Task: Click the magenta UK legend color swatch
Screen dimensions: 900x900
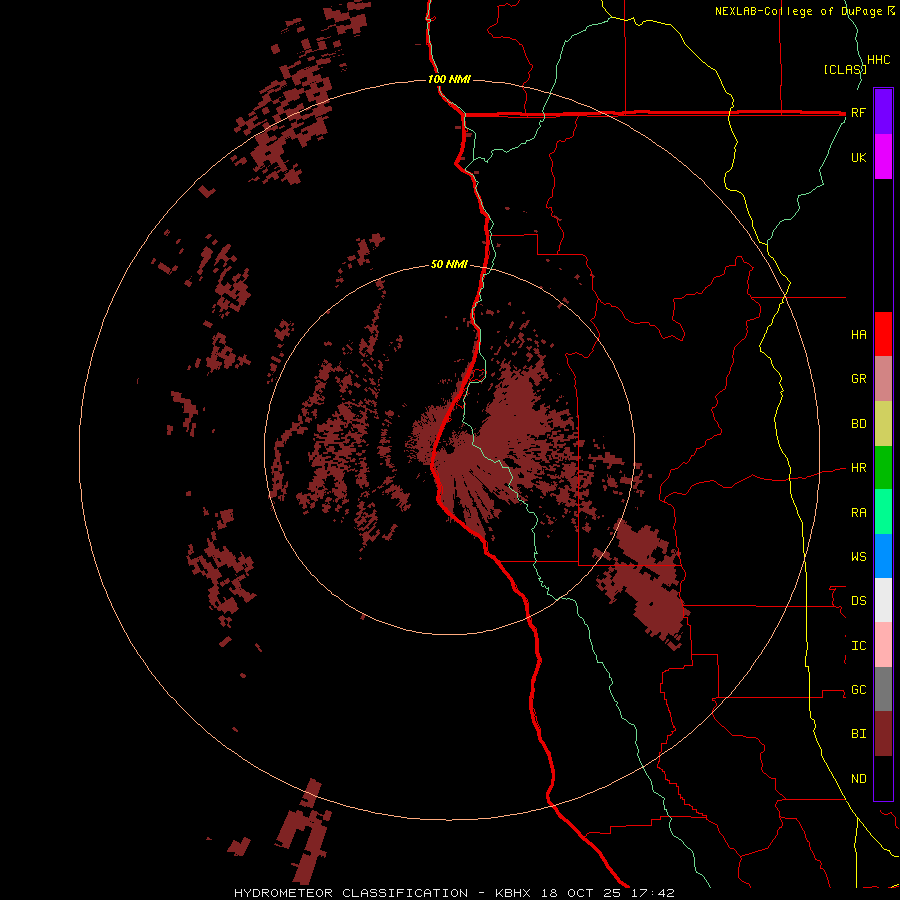Action: 883,157
